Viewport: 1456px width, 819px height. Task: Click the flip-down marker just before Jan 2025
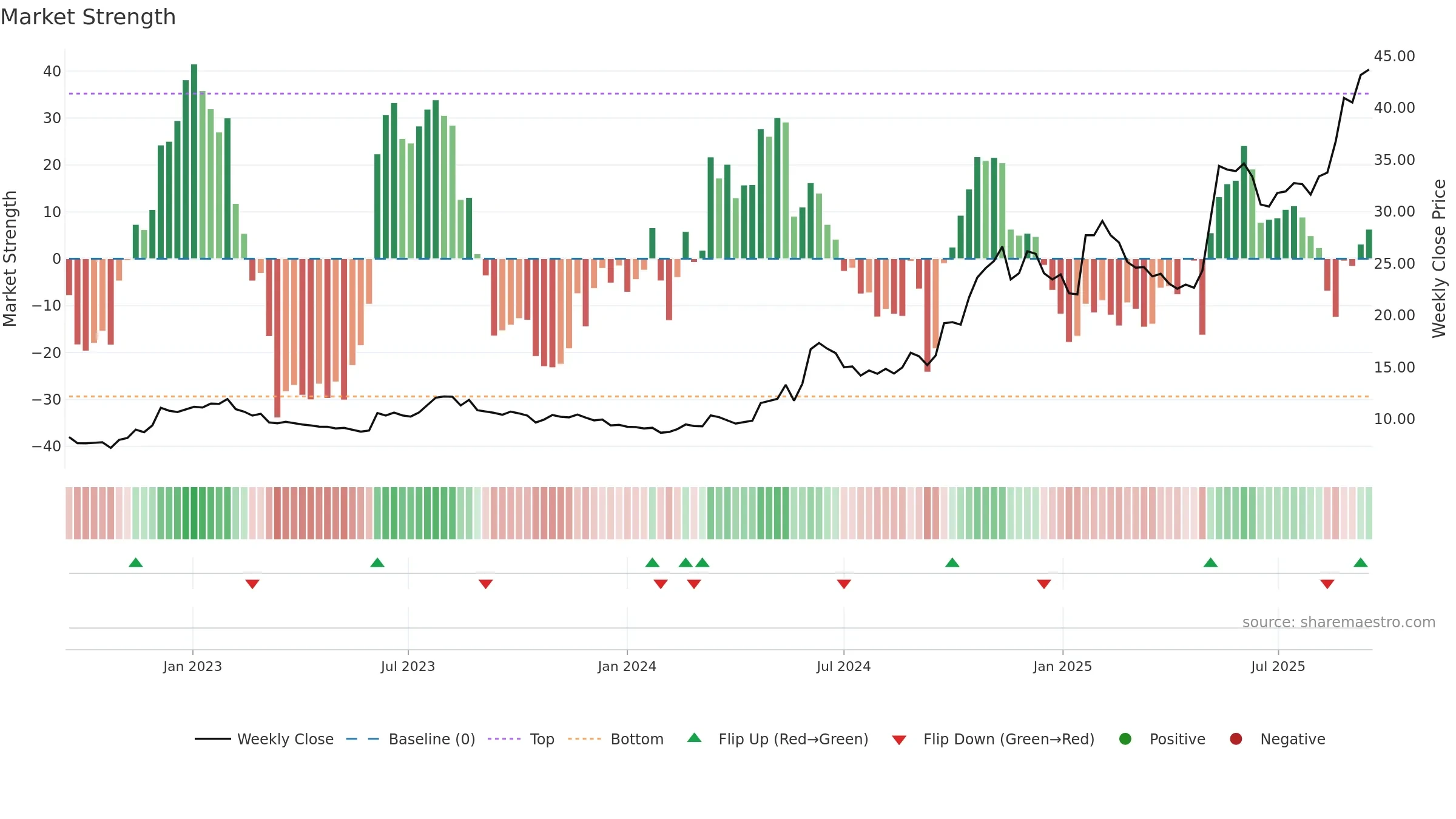(1044, 584)
